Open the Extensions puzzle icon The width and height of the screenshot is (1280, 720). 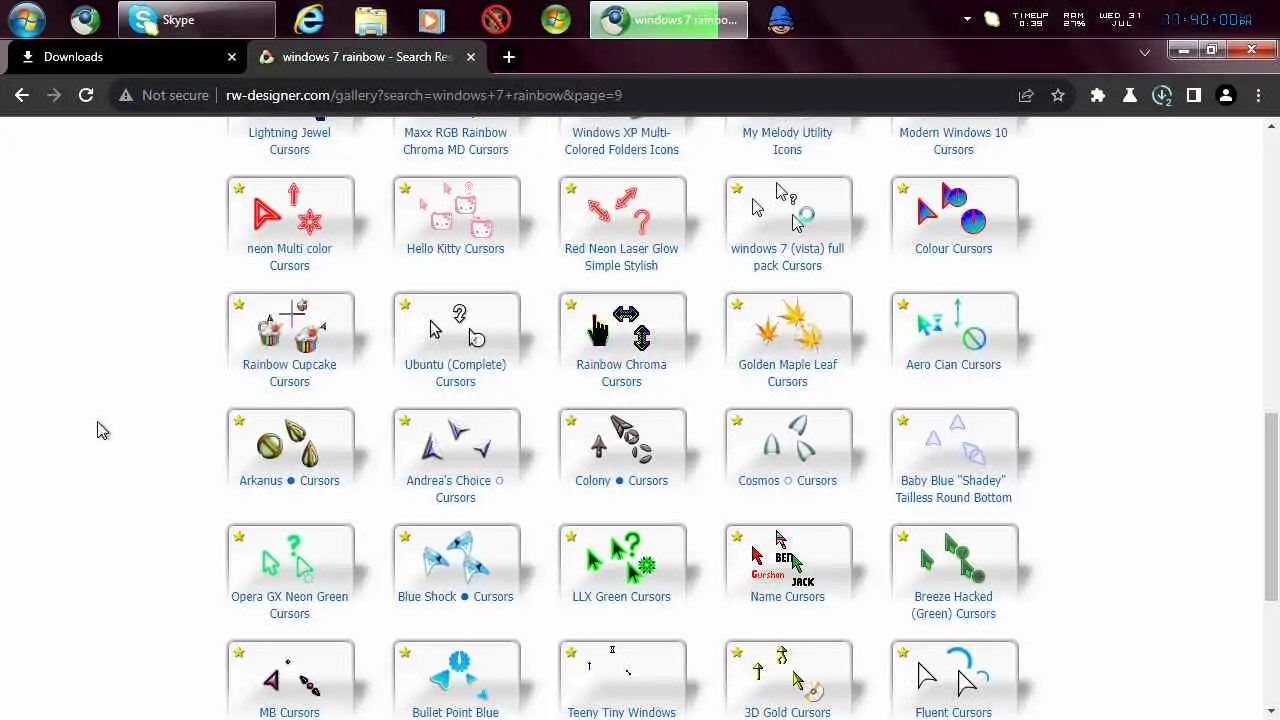1098,95
